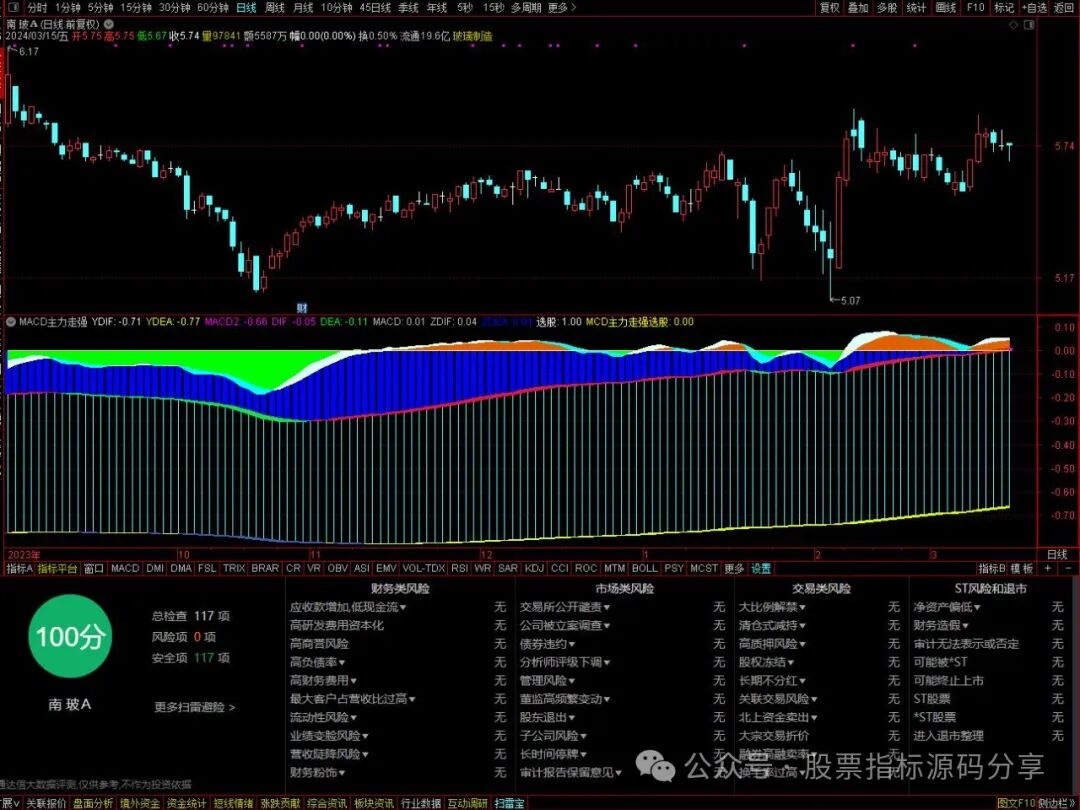This screenshot has height=810, width=1080.
Task: Expand 大比例解禁 risk item
Action: point(772,607)
